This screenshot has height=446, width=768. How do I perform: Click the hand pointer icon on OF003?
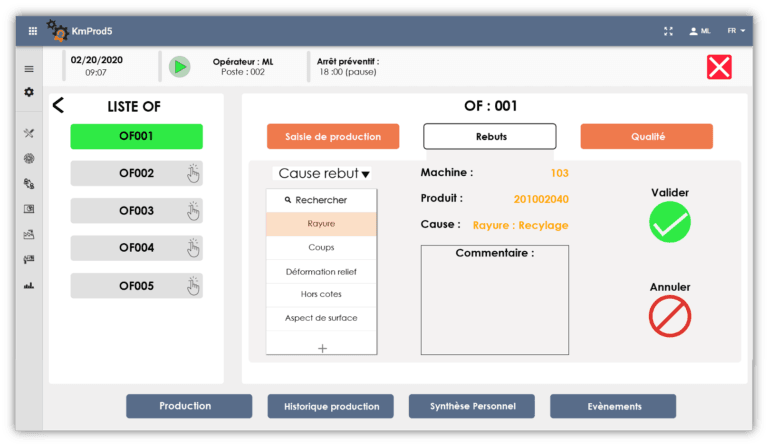(193, 211)
